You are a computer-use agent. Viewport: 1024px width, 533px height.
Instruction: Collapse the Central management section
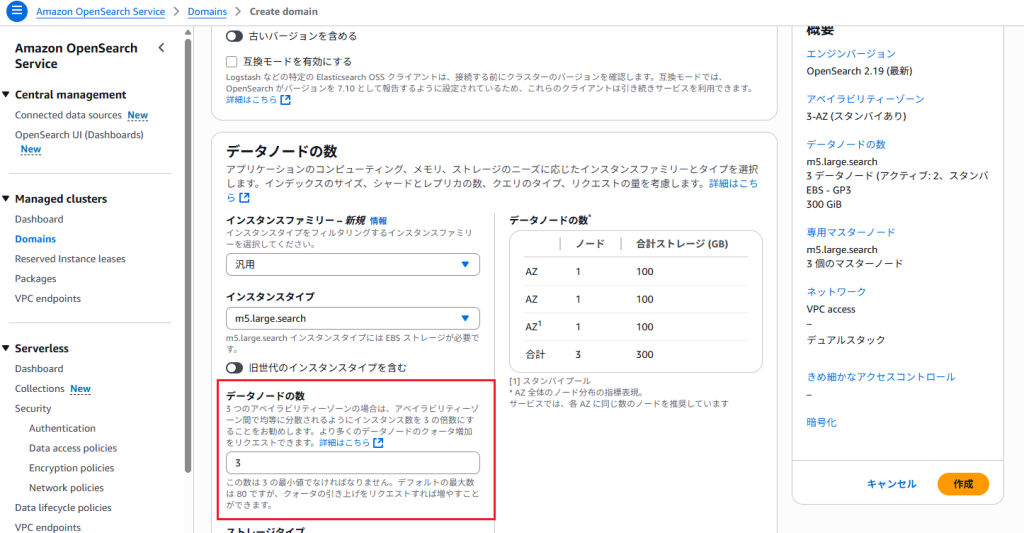click(x=6, y=95)
